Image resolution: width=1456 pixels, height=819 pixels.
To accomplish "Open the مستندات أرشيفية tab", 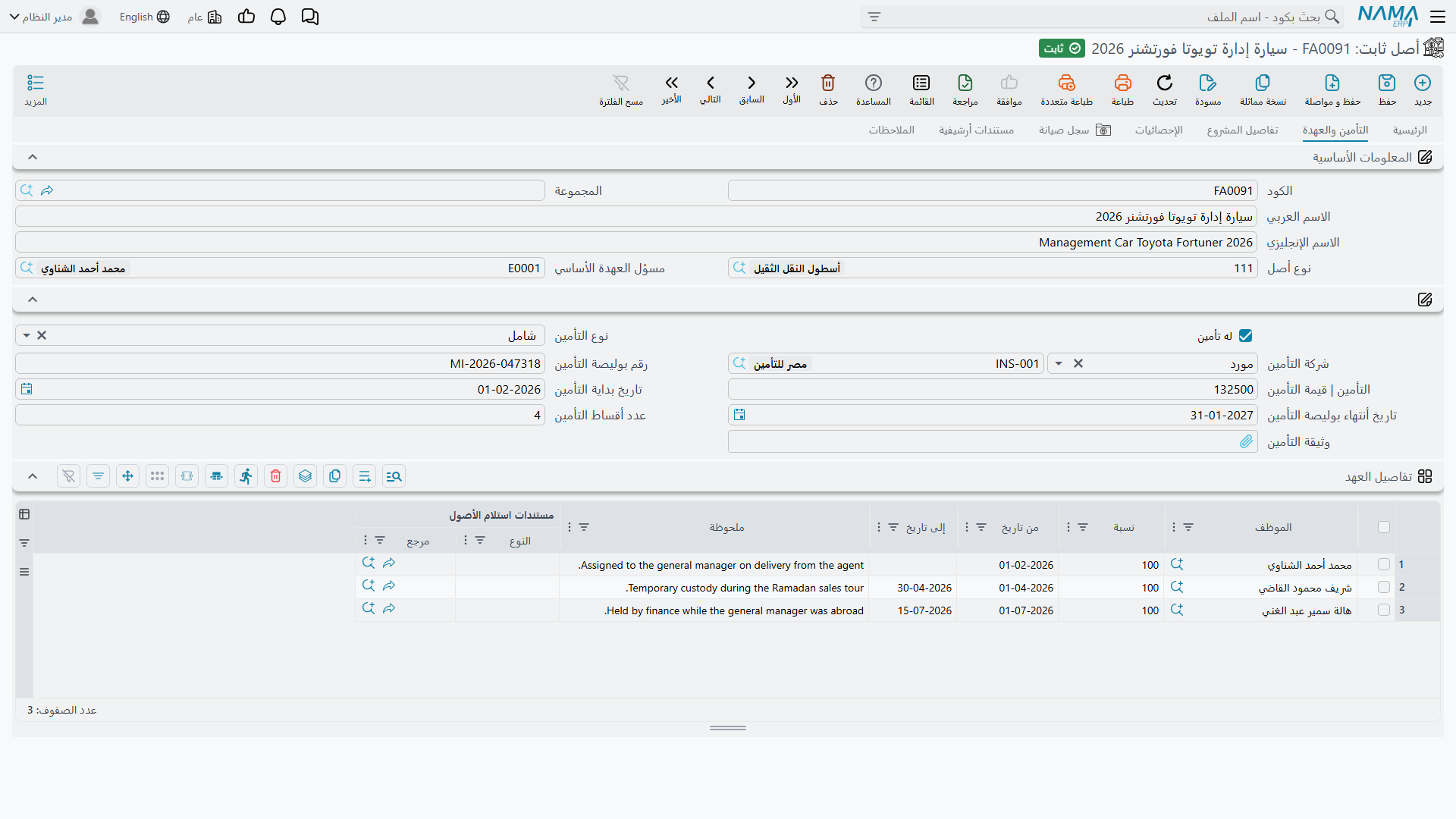I will point(976,130).
